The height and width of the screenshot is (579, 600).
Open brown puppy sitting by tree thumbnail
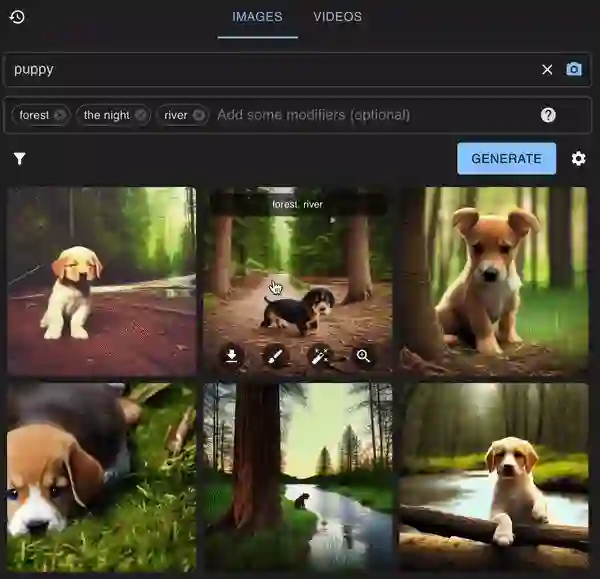tap(494, 281)
